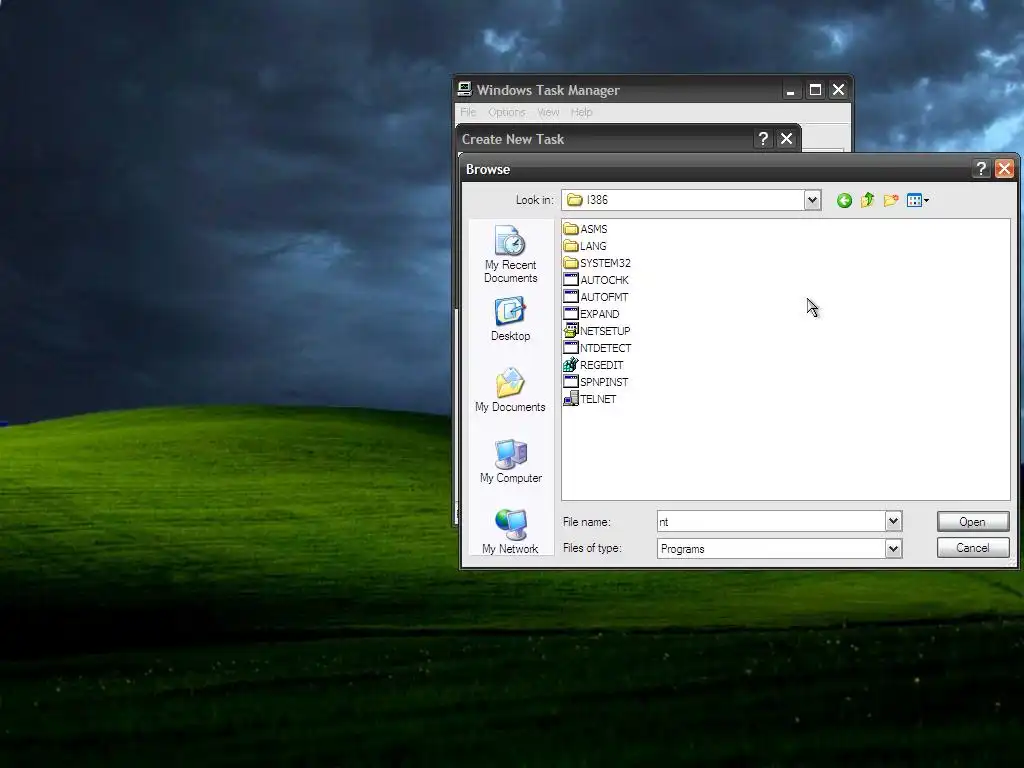Select the SPNPINST program file

point(596,381)
